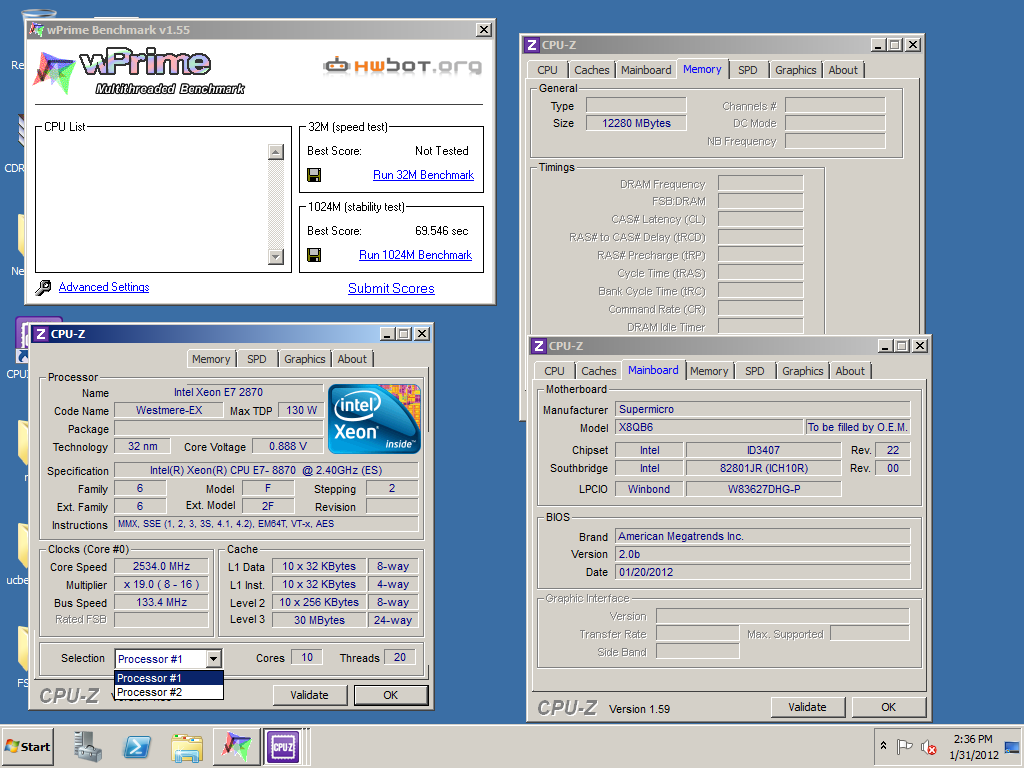
Task: Click the Action Center flag tray icon
Action: pos(904,746)
